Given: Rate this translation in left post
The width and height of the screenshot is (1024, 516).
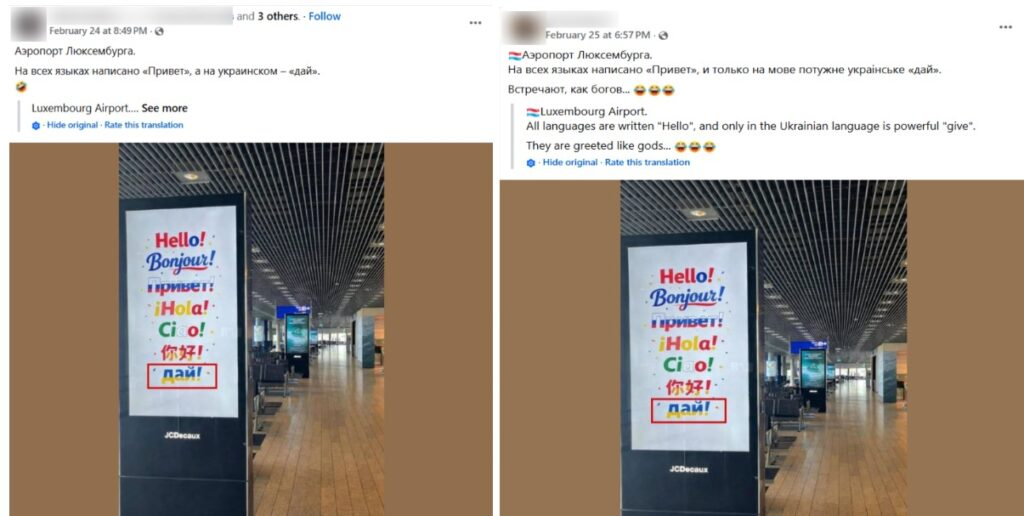Looking at the screenshot, I should click(144, 125).
